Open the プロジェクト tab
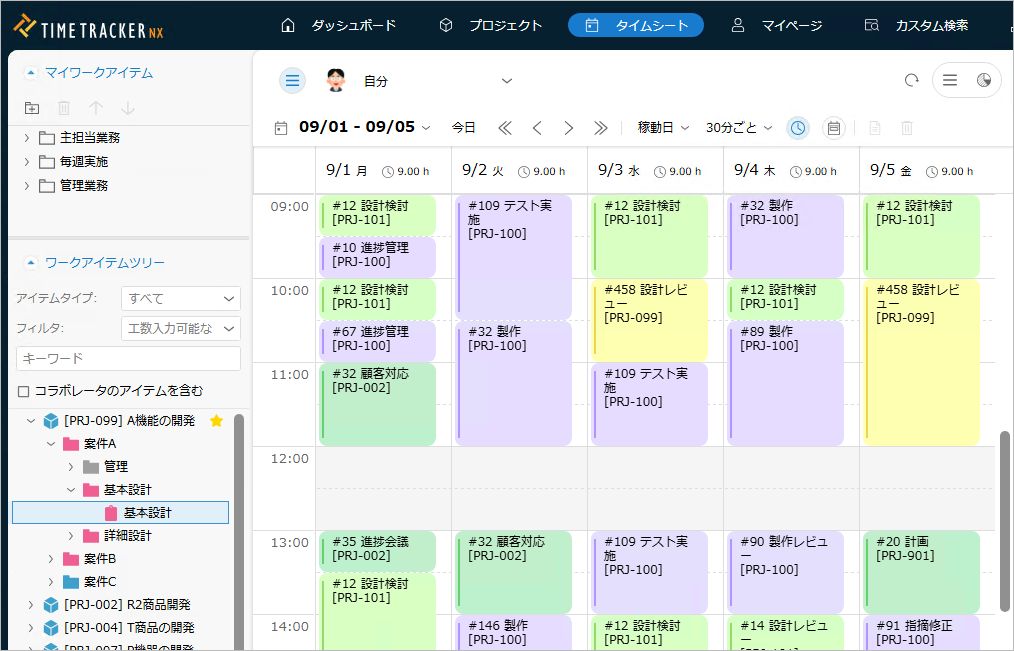Image resolution: width=1014 pixels, height=651 pixels. [491, 25]
